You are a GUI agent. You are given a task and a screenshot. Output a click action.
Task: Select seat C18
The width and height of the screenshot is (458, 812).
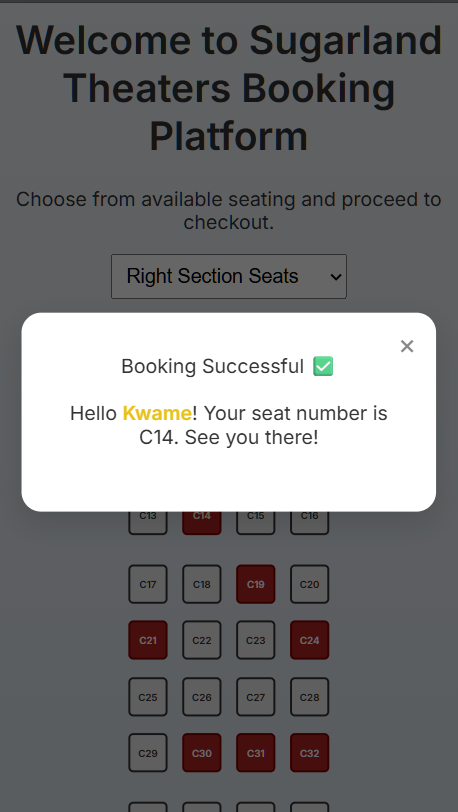click(202, 584)
